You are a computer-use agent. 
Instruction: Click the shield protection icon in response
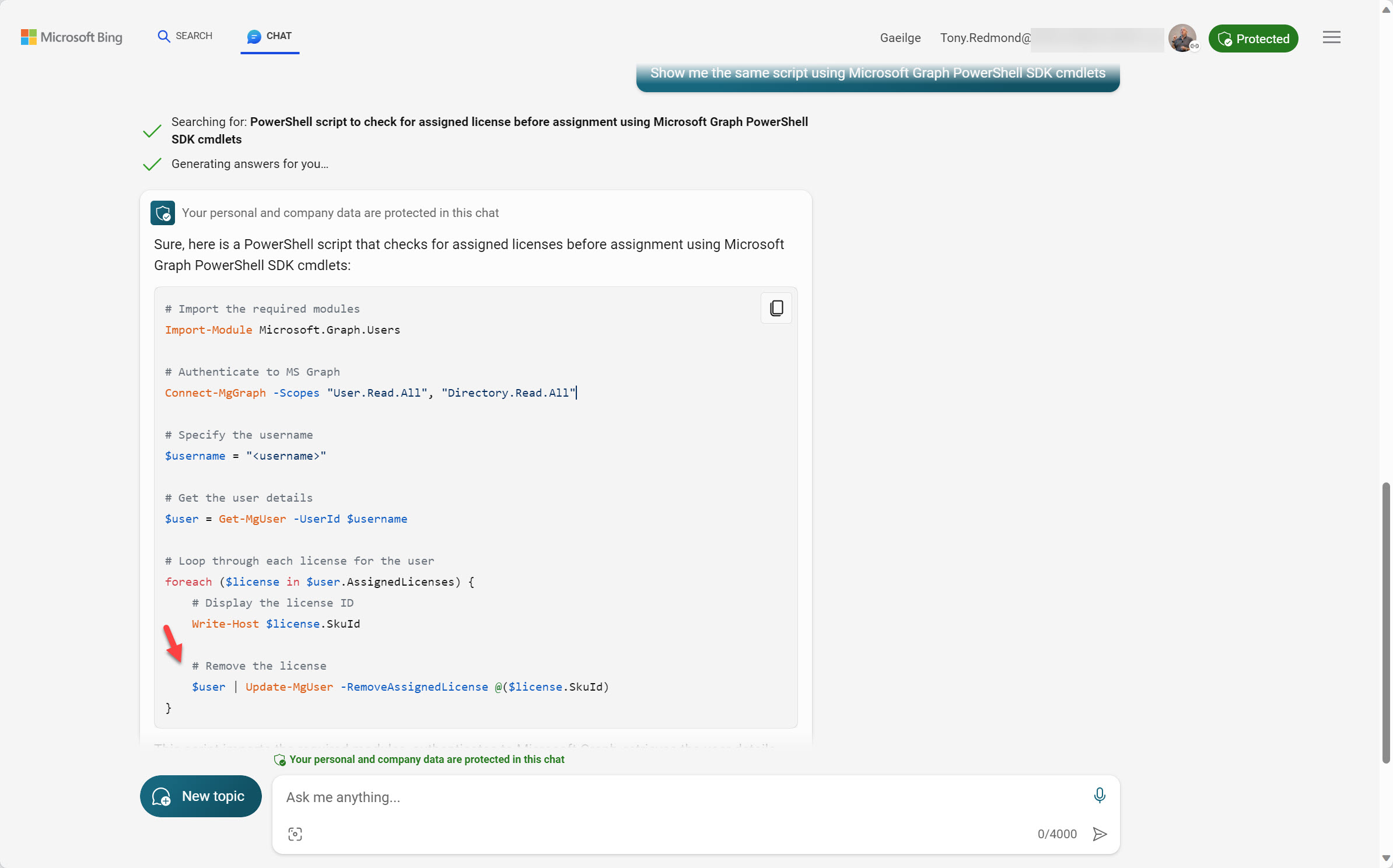click(x=163, y=213)
